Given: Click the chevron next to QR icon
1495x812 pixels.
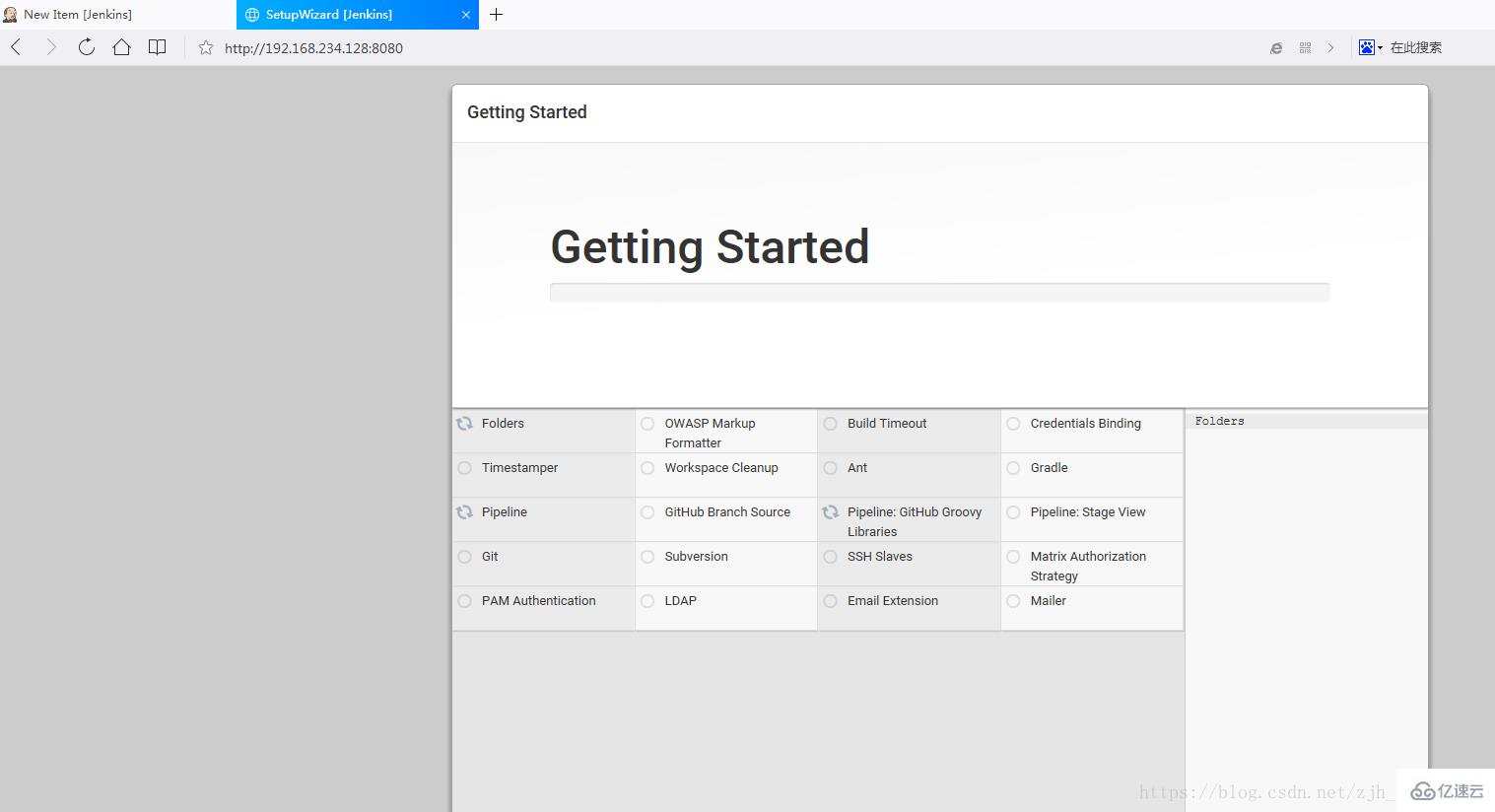Looking at the screenshot, I should click(1330, 47).
